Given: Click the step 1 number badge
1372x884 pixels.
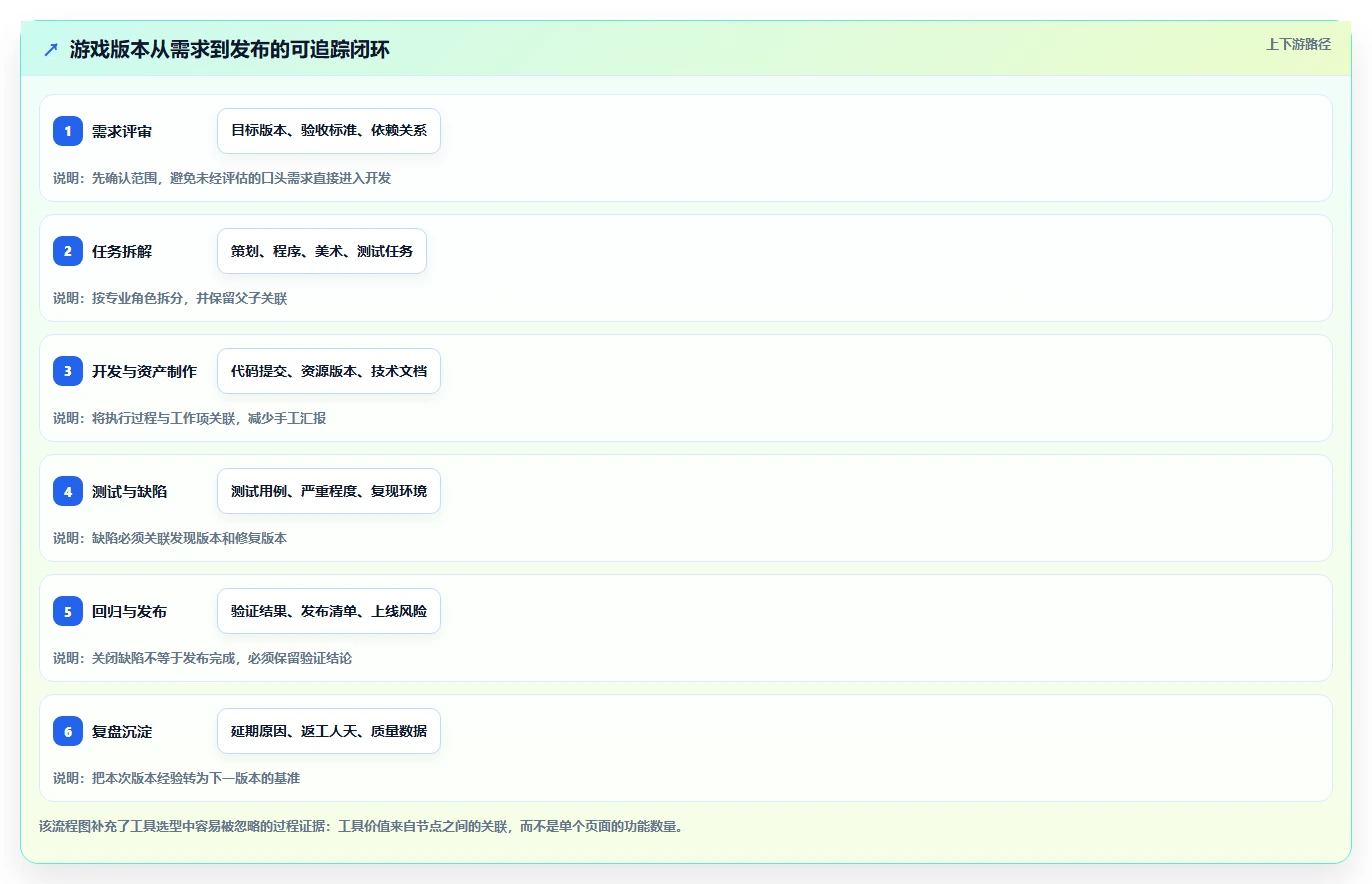Looking at the screenshot, I should (68, 131).
